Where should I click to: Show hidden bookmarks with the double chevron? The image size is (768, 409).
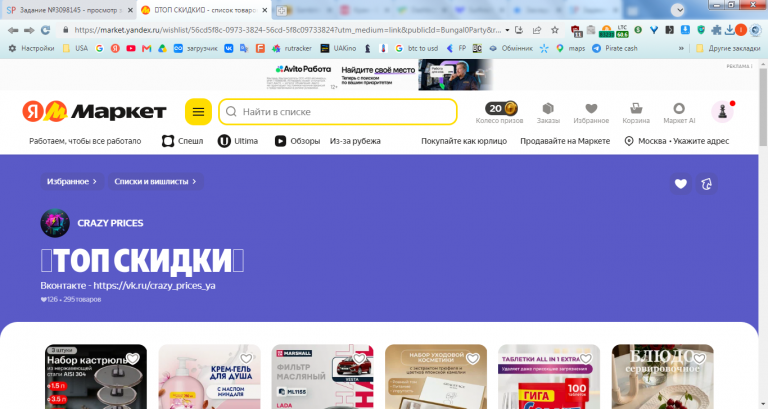click(x=681, y=48)
